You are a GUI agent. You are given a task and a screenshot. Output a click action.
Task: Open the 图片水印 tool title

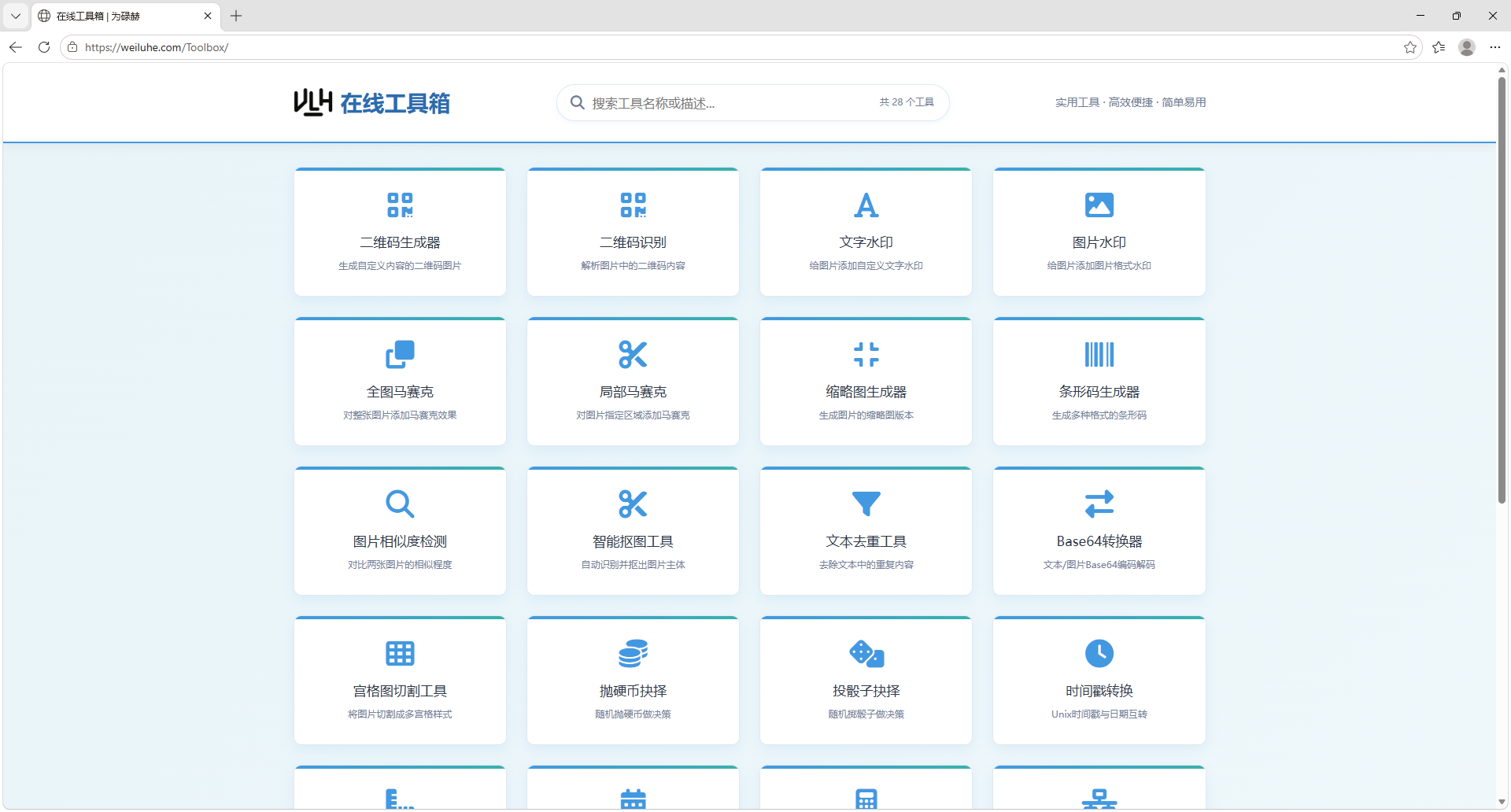point(1099,242)
